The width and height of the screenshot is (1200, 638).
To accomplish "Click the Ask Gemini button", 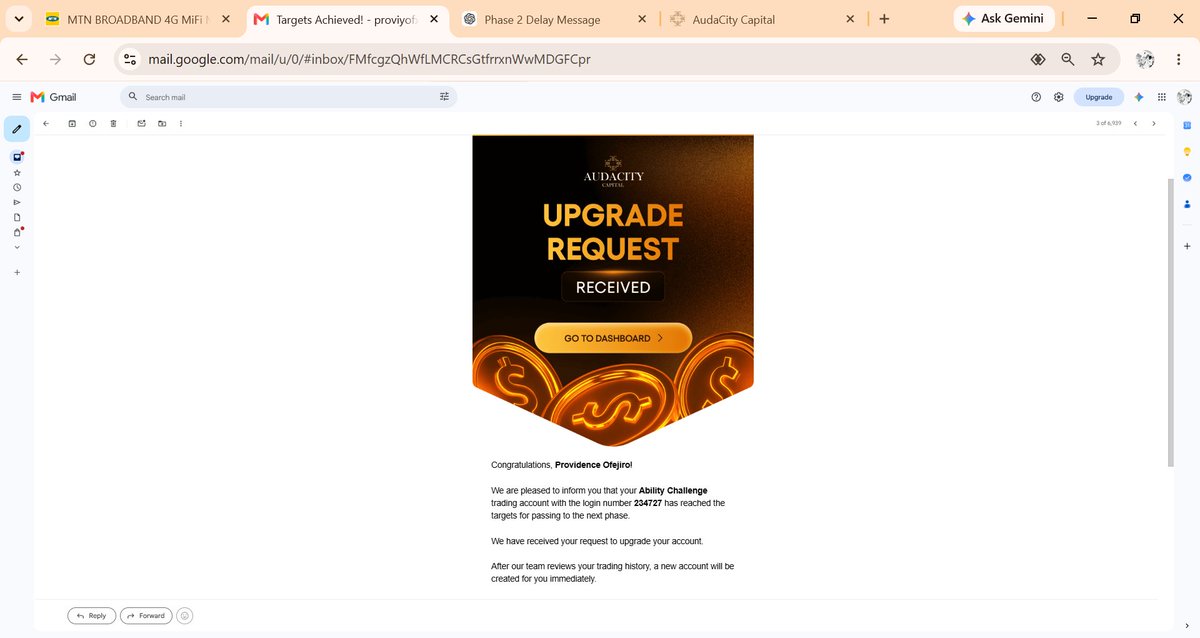I will [x=1003, y=19].
